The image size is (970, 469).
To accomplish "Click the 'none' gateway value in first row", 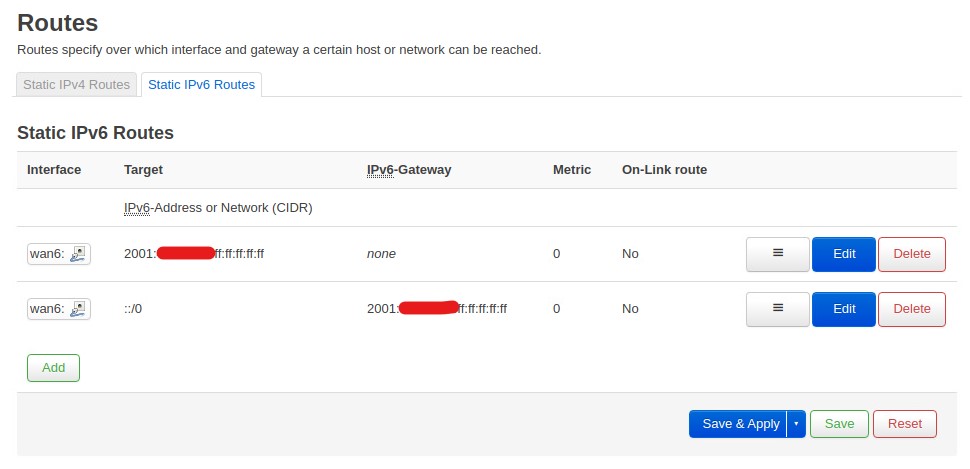I will pos(381,254).
